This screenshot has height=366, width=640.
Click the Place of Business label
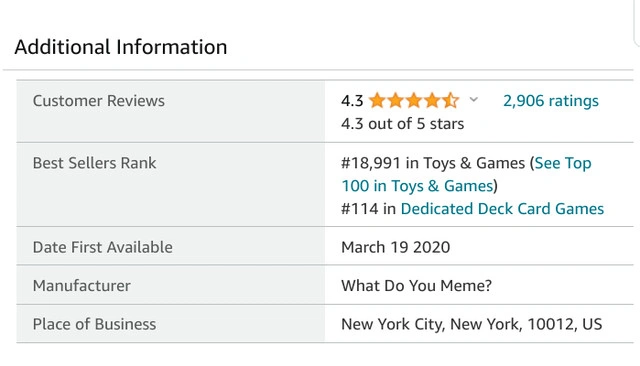pos(94,324)
